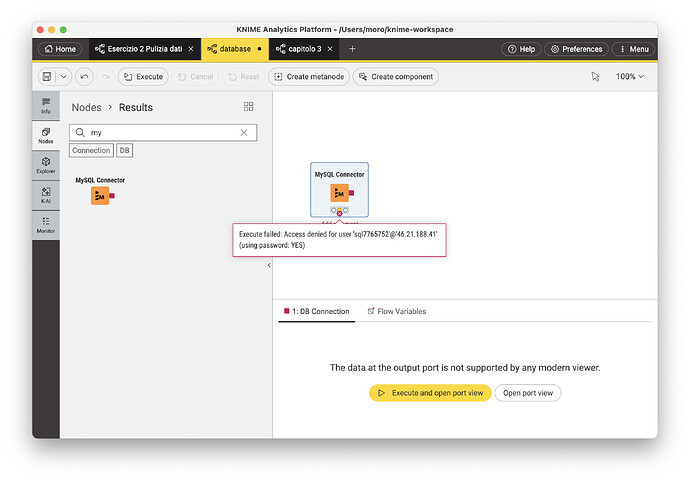Open the K-AI assistant panel
This screenshot has height=481, width=690.
[x=46, y=195]
